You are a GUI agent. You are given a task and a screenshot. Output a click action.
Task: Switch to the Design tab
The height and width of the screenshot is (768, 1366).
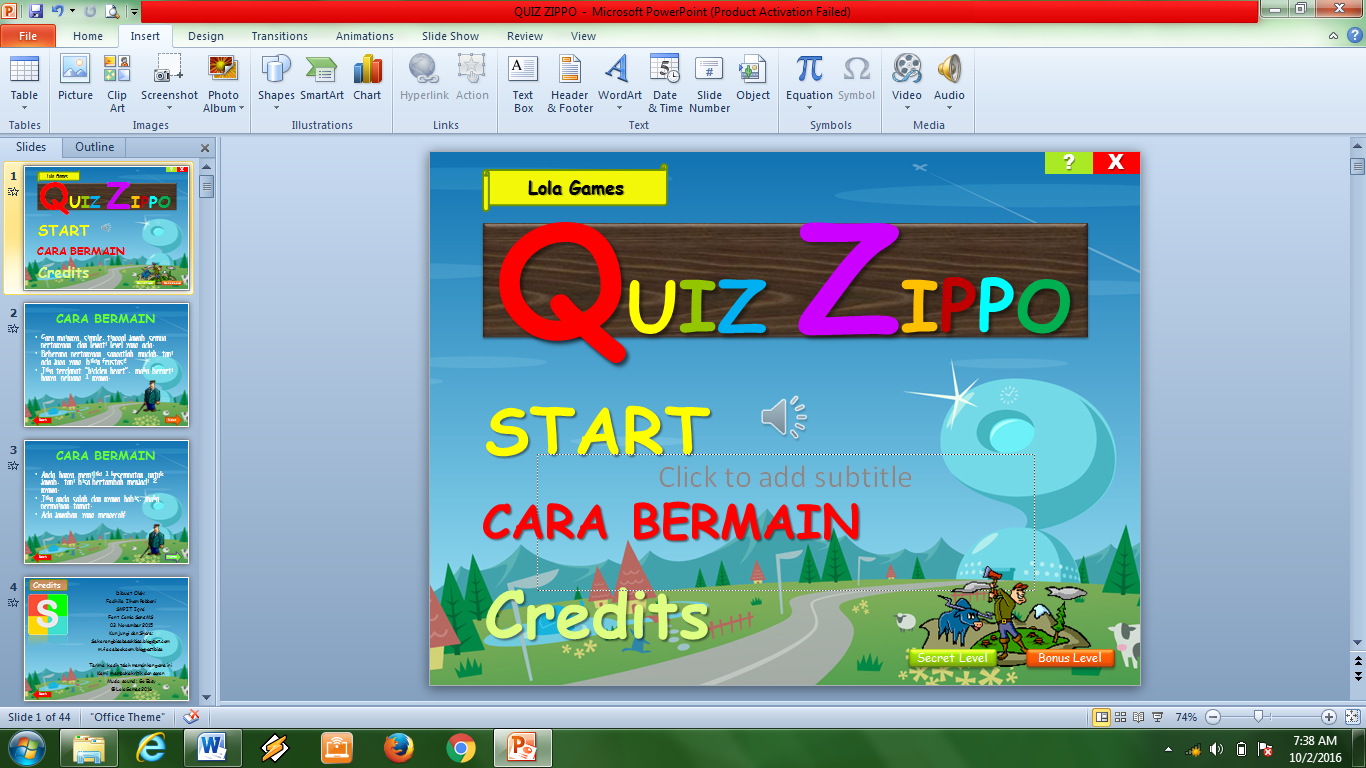[206, 36]
